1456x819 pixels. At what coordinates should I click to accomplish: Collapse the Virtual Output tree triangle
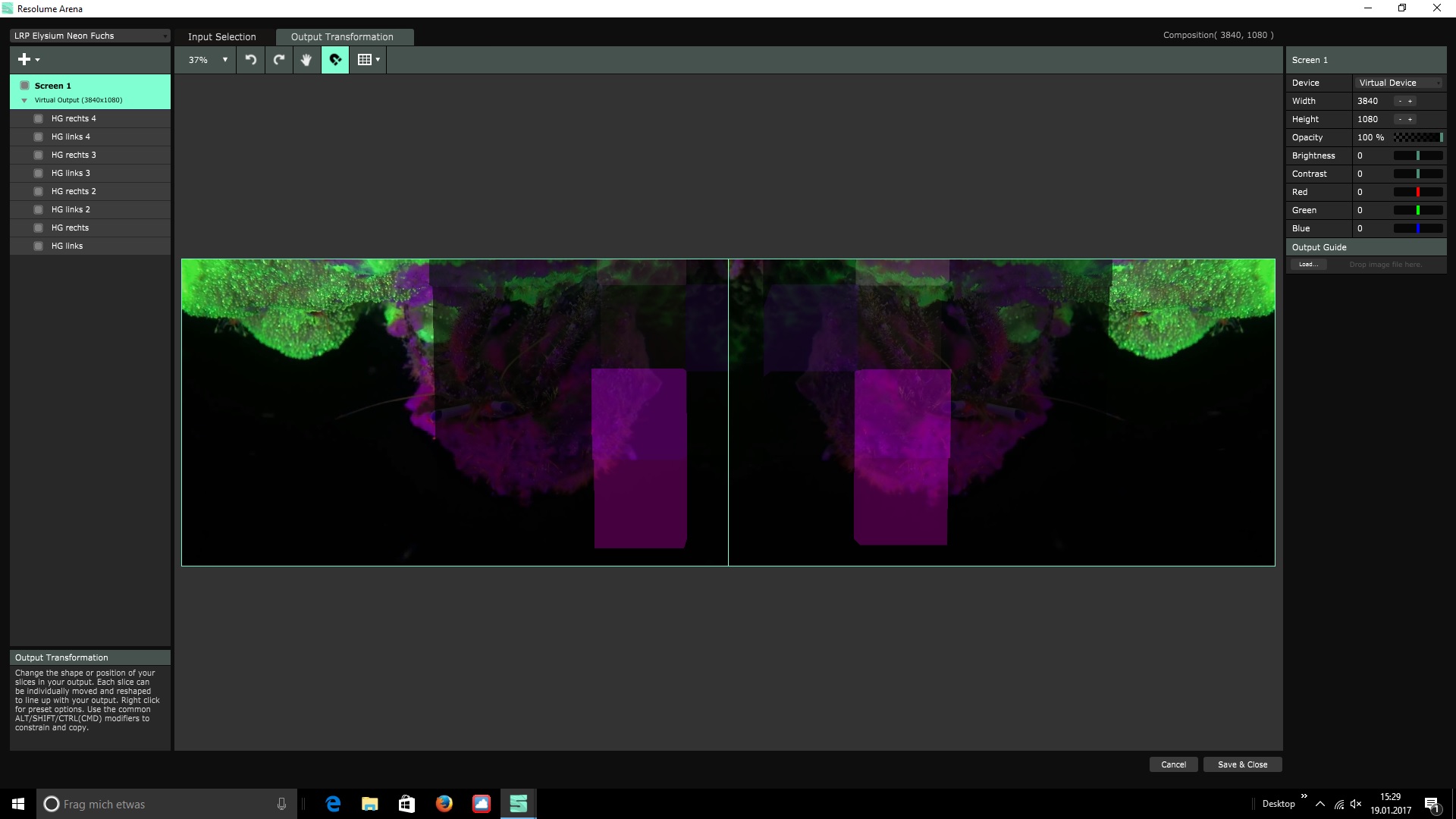click(x=24, y=100)
